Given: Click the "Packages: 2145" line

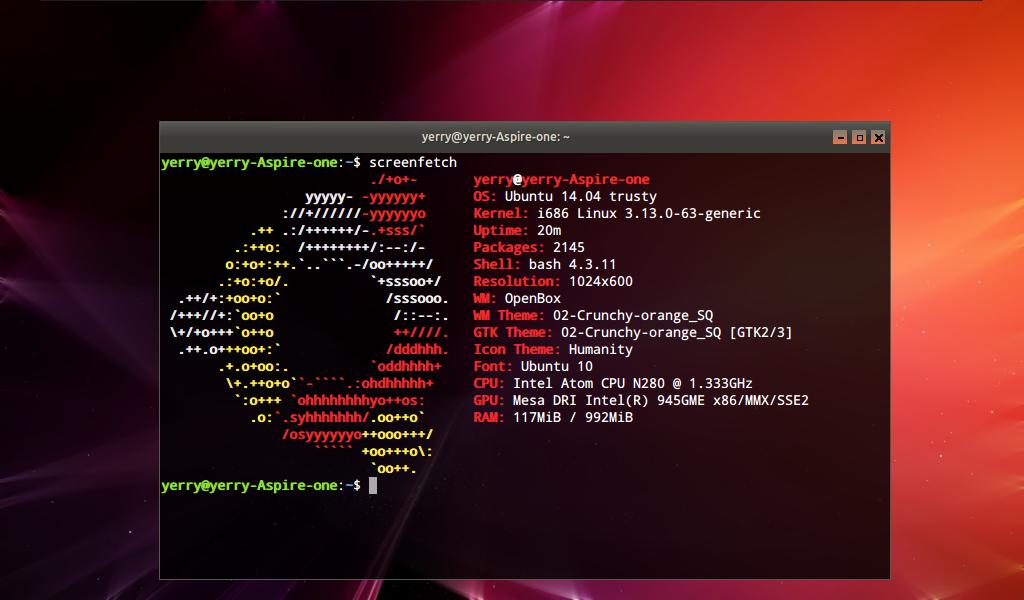Looking at the screenshot, I should click(x=529, y=247).
